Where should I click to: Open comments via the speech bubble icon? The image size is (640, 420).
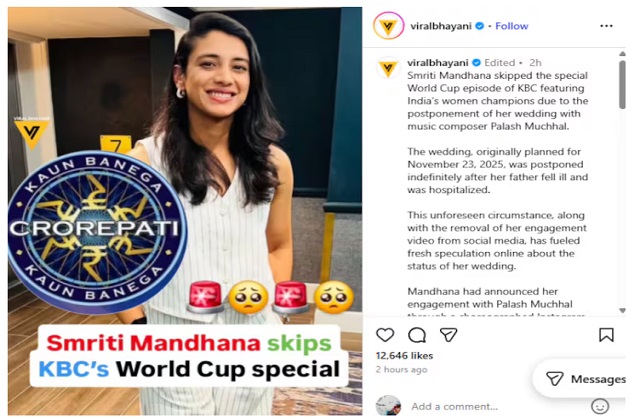coord(417,335)
